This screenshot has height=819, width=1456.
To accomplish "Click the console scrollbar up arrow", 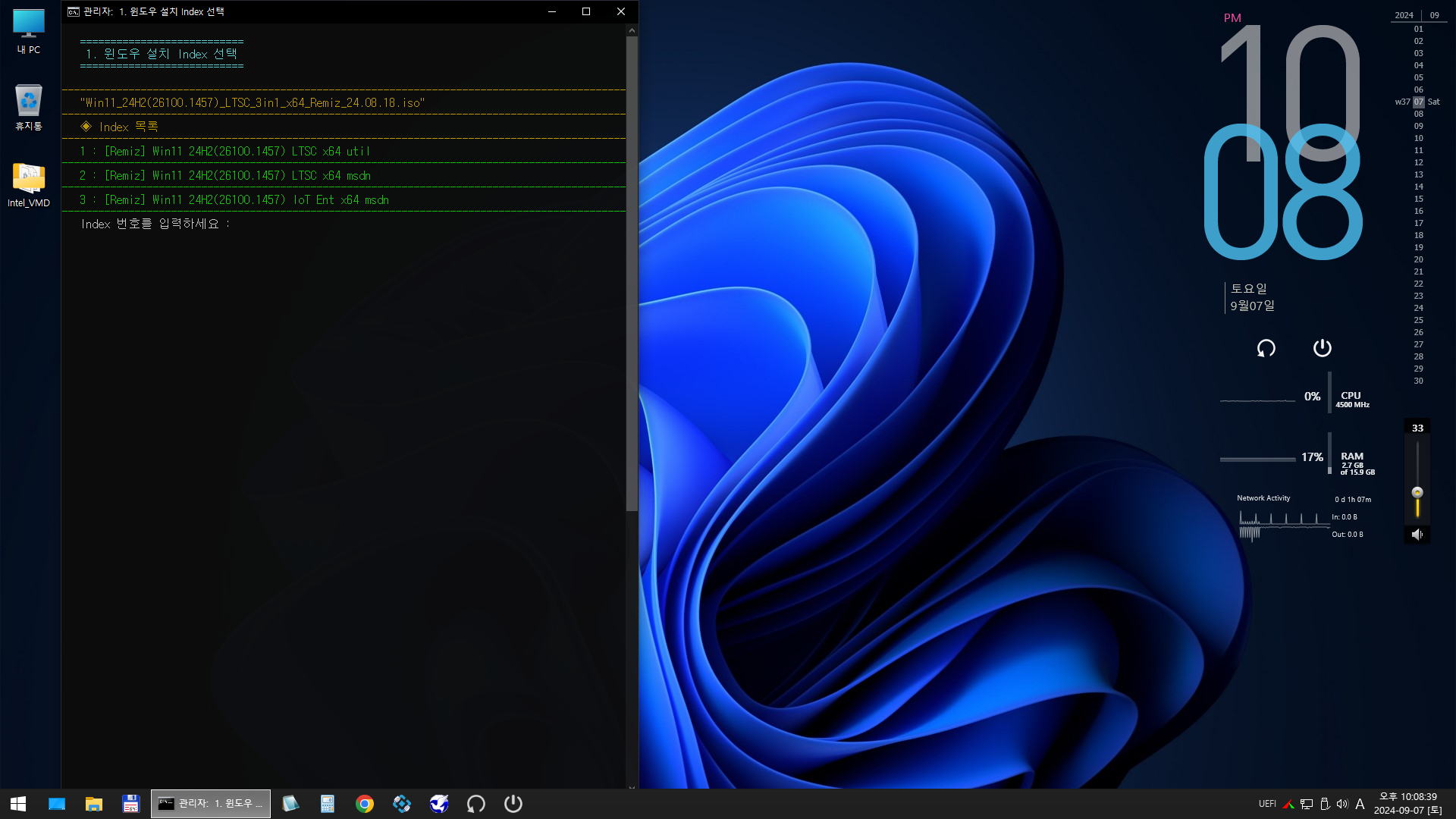I will (x=632, y=30).
